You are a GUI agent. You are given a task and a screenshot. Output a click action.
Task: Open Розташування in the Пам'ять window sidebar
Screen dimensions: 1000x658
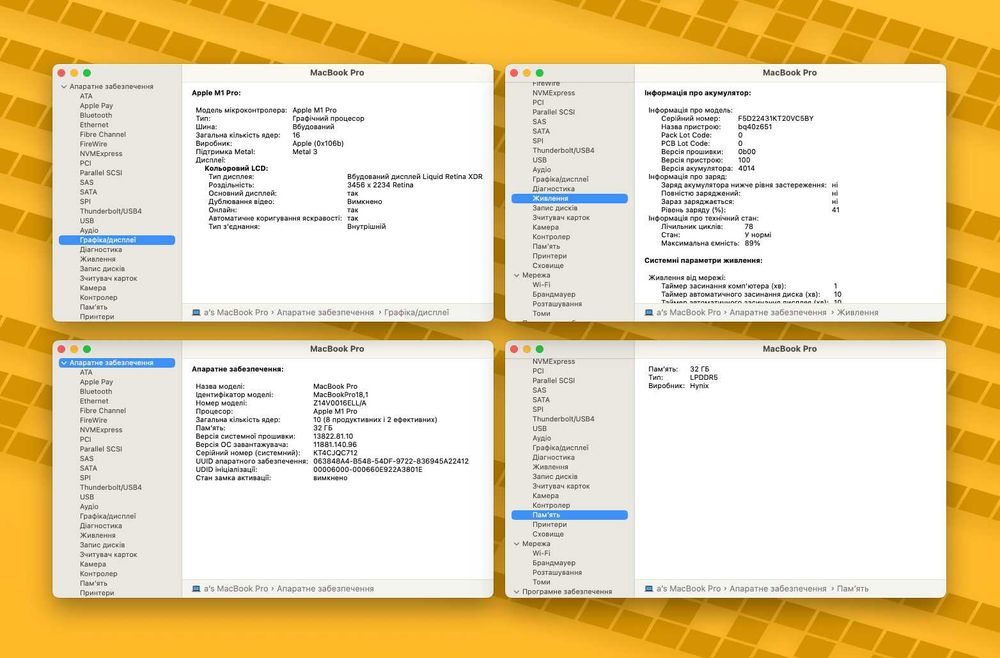point(557,573)
